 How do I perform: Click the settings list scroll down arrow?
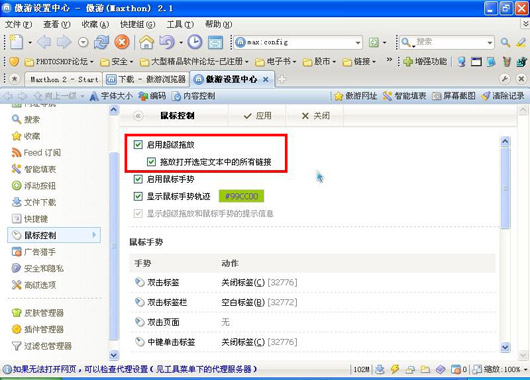505,347
